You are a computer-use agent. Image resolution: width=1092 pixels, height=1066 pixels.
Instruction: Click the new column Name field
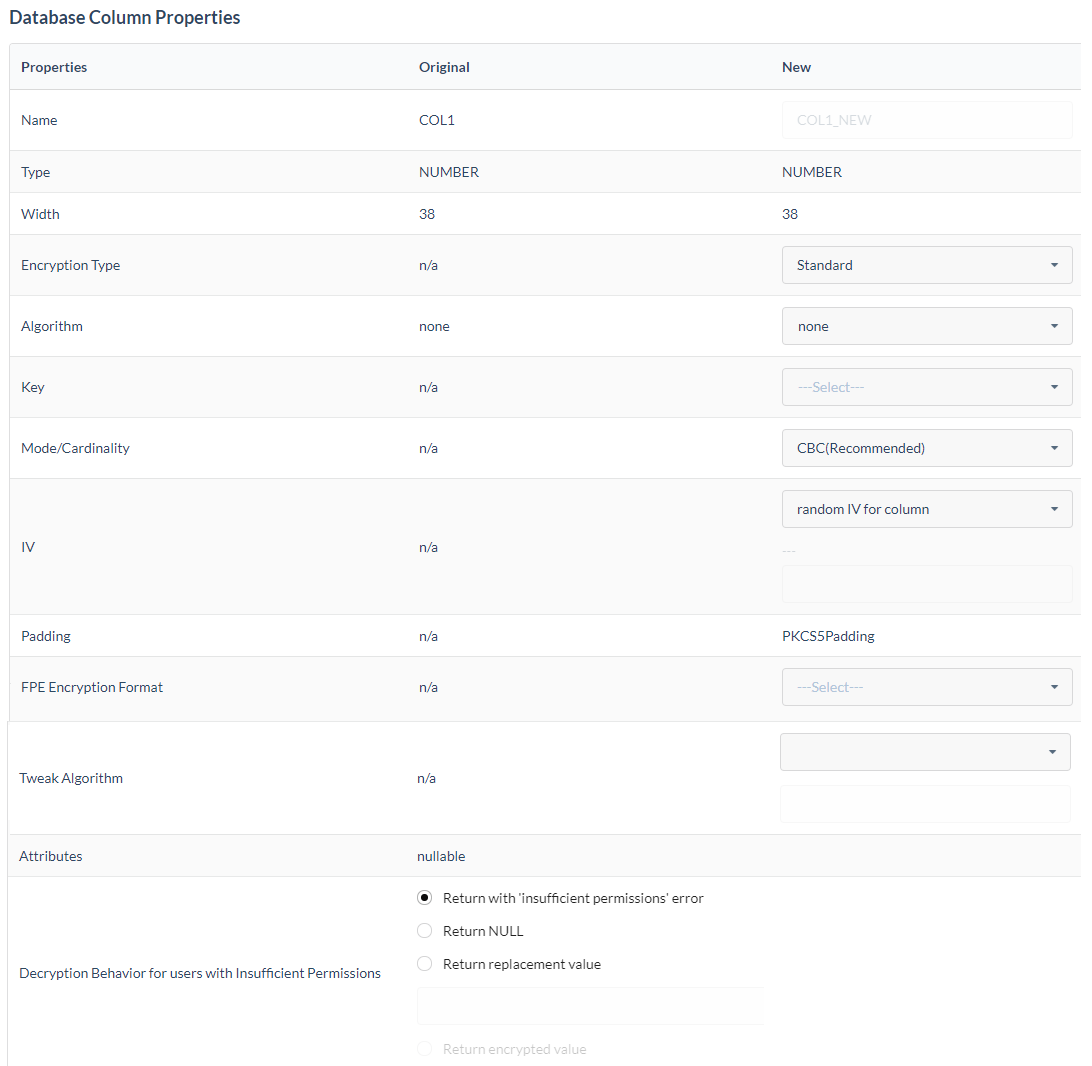coord(926,120)
